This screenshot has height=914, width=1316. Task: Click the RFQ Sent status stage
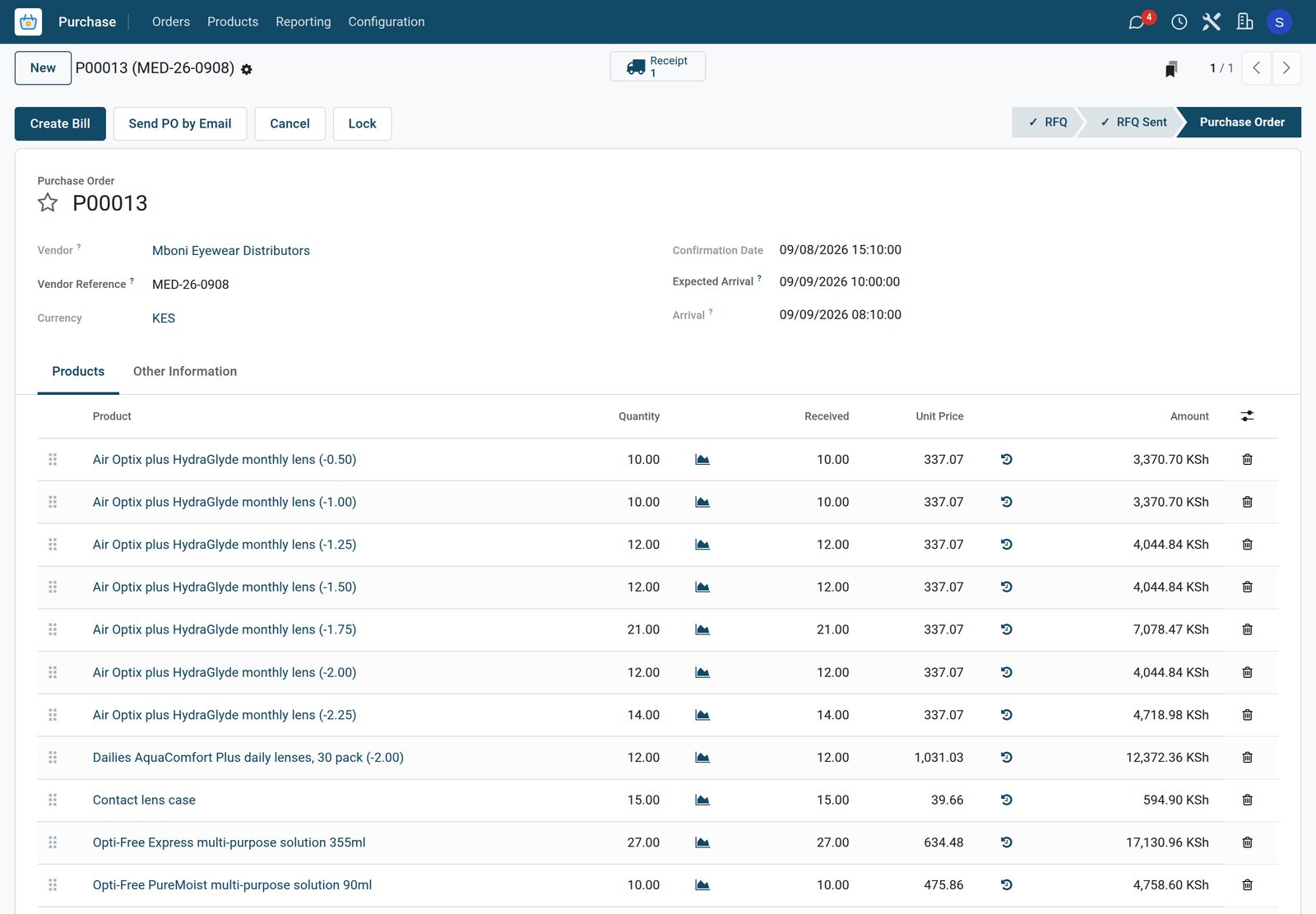(x=1132, y=122)
